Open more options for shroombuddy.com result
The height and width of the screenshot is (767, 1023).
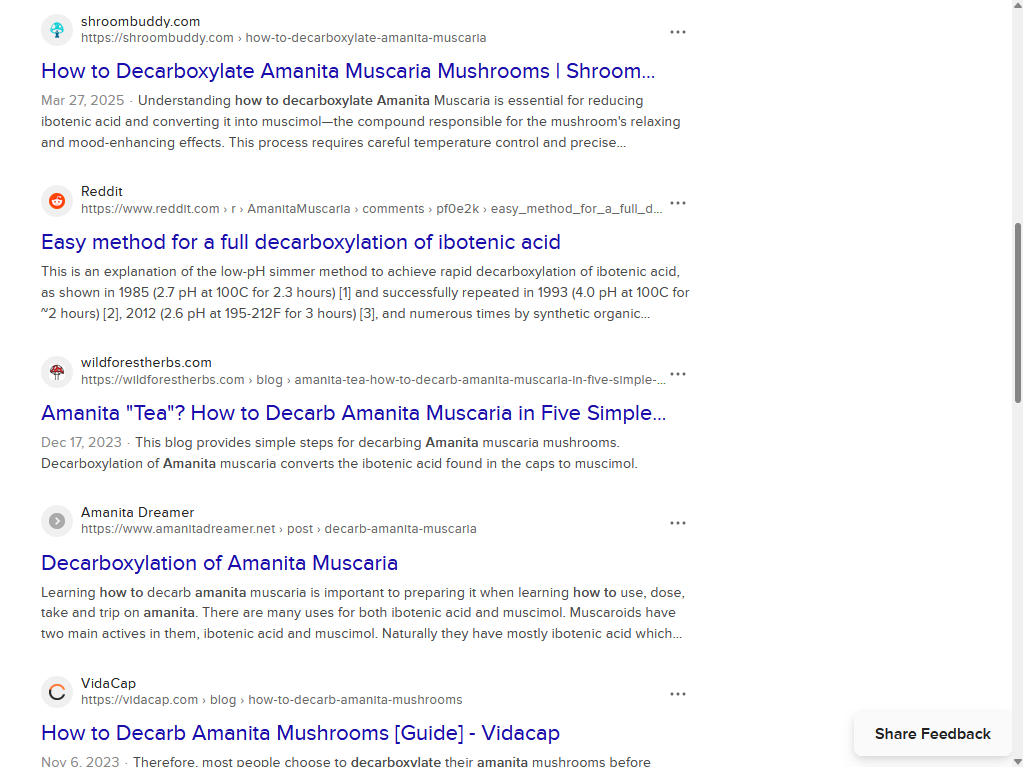click(678, 32)
